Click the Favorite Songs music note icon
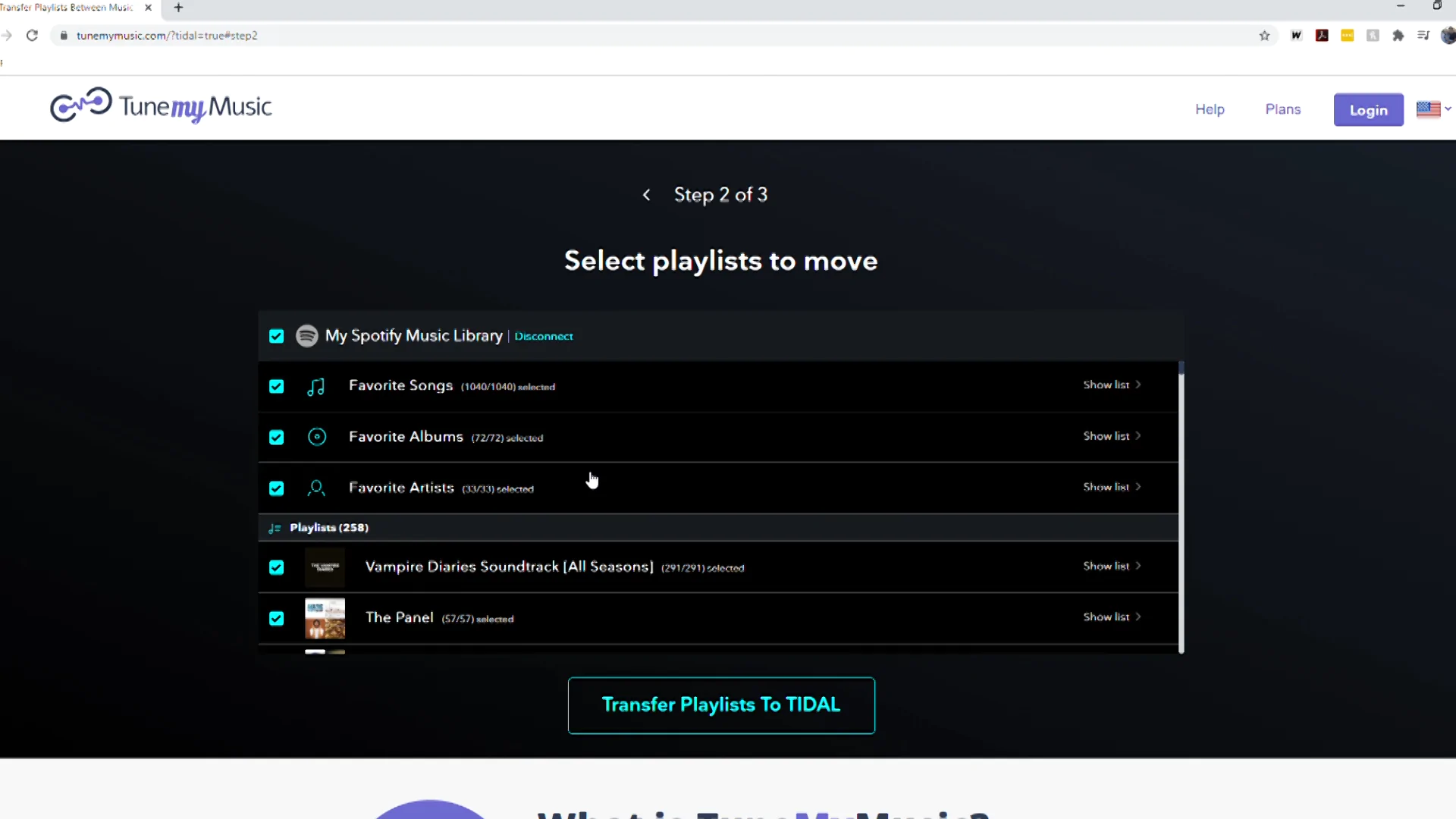Image resolution: width=1456 pixels, height=819 pixels. tap(316, 387)
